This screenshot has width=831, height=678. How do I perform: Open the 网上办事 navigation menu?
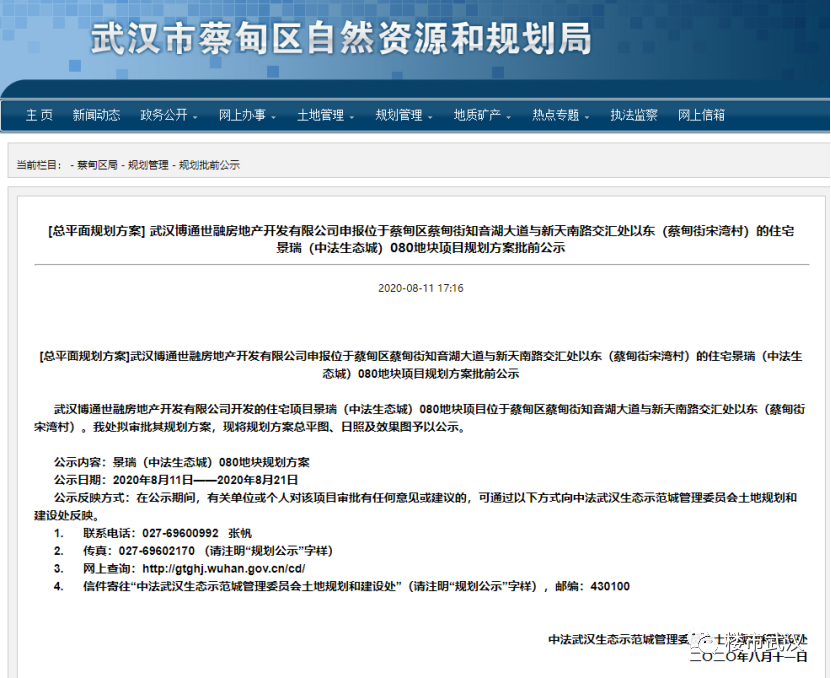(242, 115)
